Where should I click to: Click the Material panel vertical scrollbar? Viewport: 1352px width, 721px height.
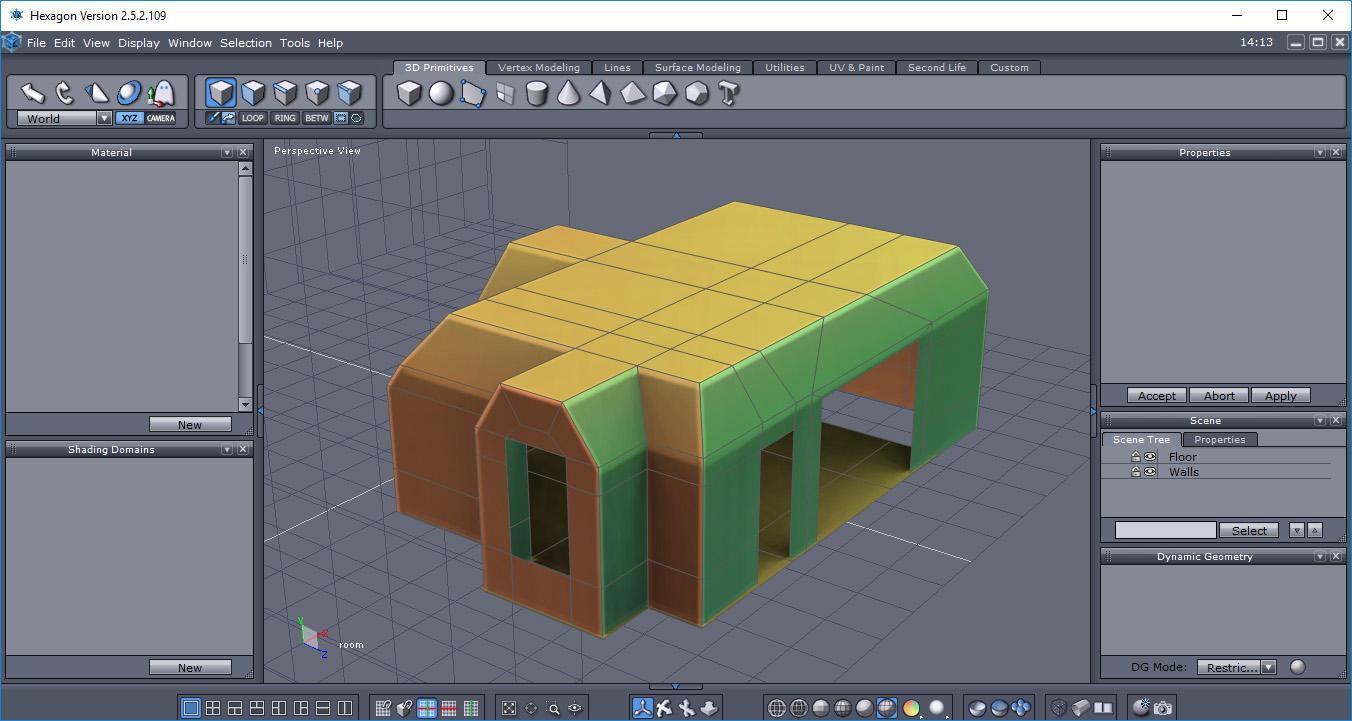coord(245,260)
